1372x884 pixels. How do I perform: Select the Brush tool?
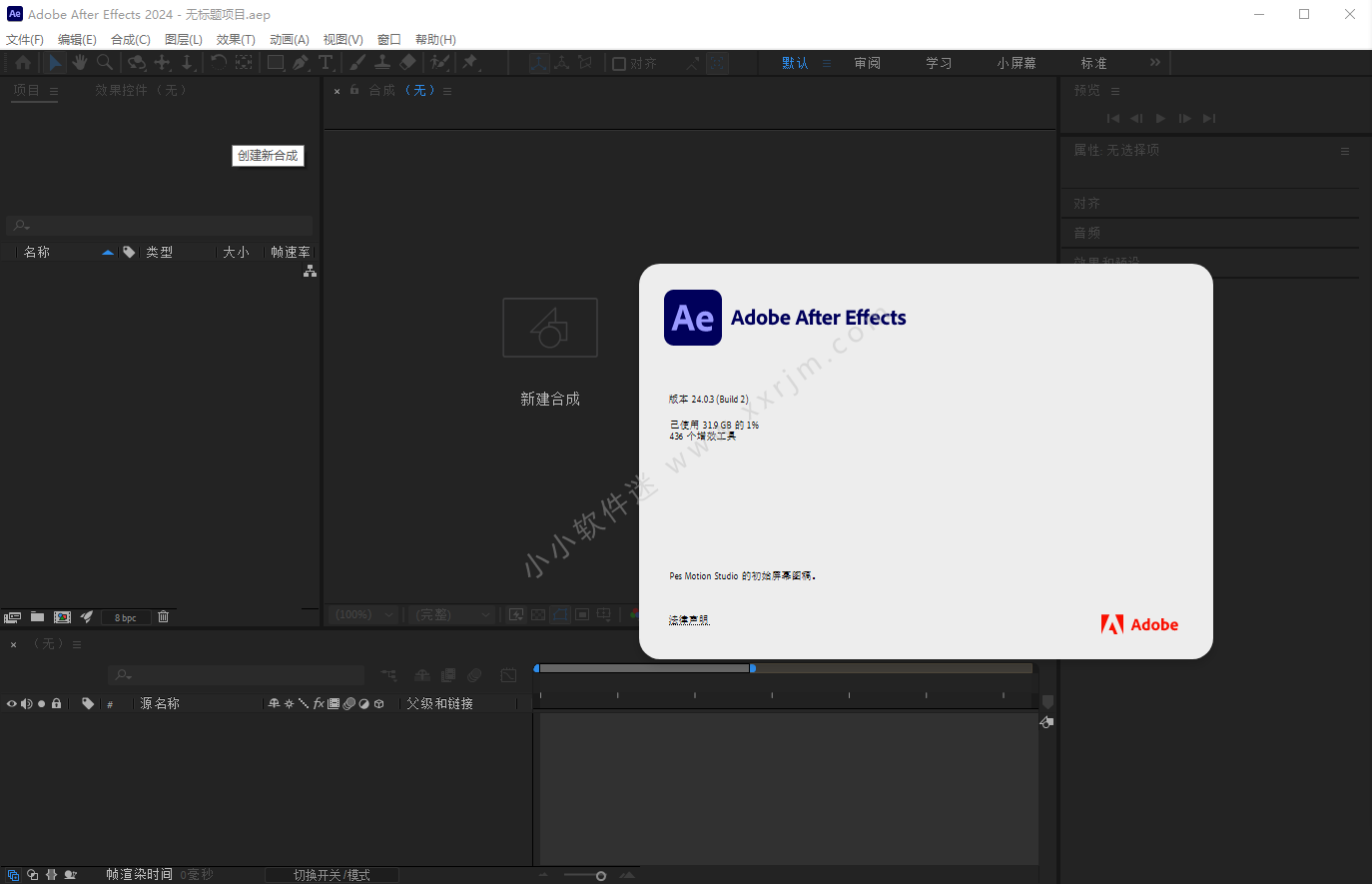coord(357,63)
